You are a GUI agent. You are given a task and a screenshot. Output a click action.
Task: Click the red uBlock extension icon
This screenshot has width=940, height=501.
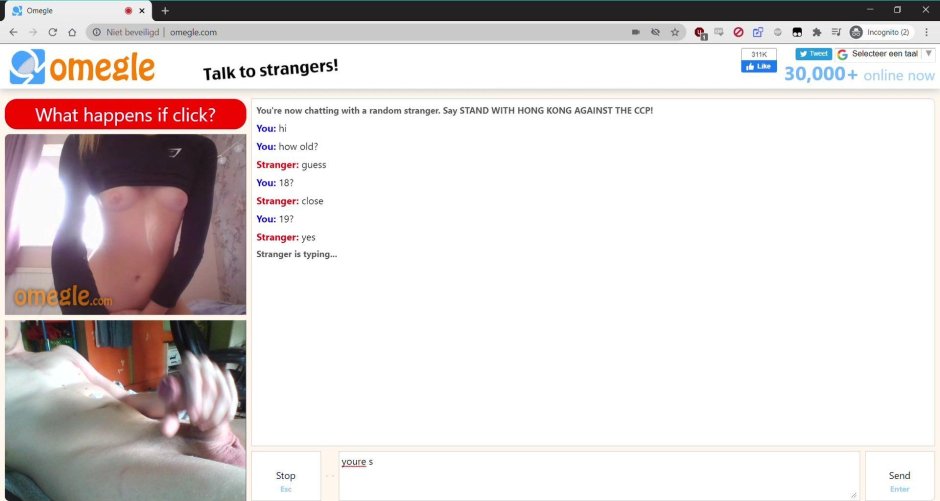pyautogui.click(x=700, y=32)
